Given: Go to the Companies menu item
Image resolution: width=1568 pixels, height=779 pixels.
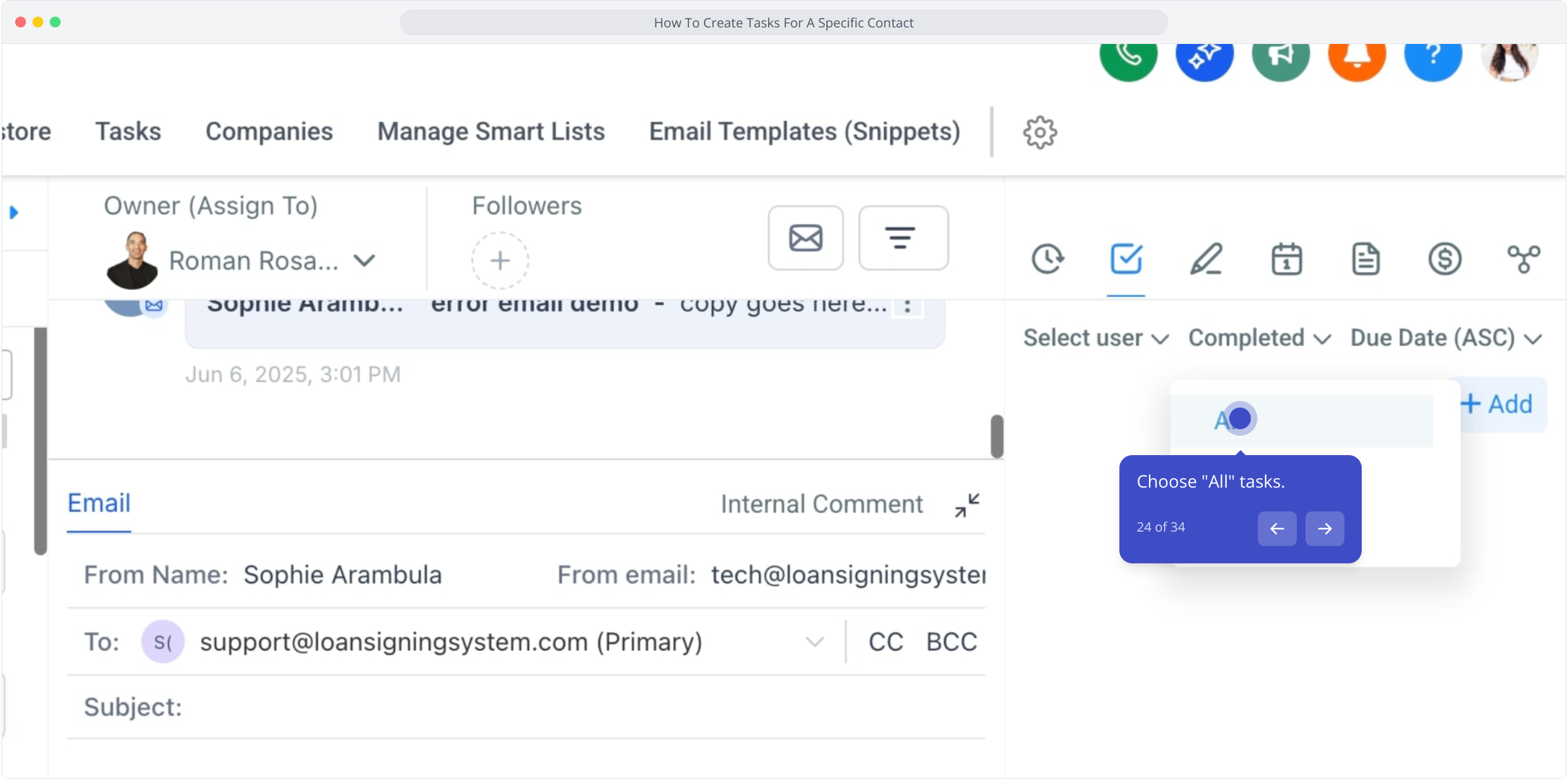Looking at the screenshot, I should [269, 131].
